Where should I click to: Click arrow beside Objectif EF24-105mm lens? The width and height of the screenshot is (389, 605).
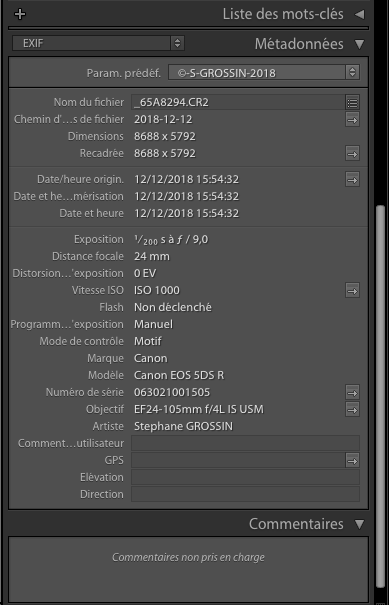(x=352, y=410)
